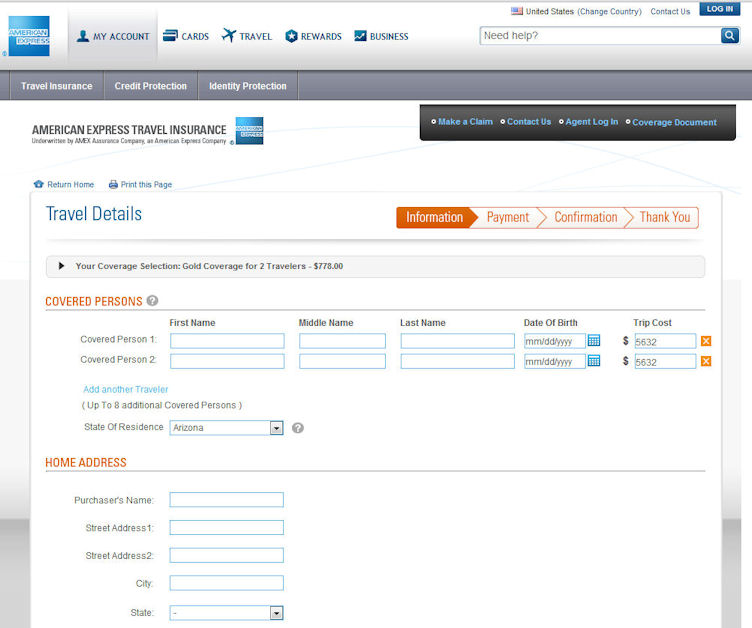Click help icon next to Covered Persons

pyautogui.click(x=152, y=301)
